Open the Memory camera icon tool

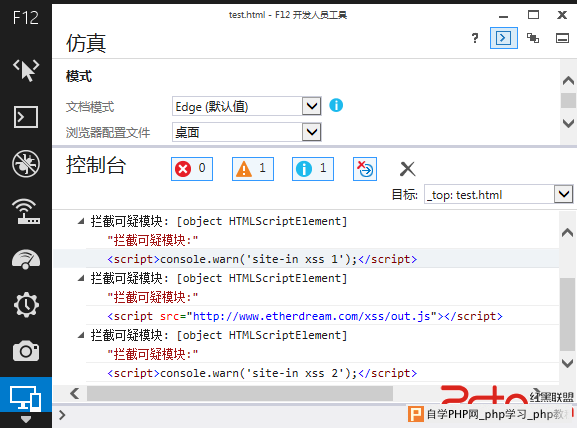pos(26,351)
